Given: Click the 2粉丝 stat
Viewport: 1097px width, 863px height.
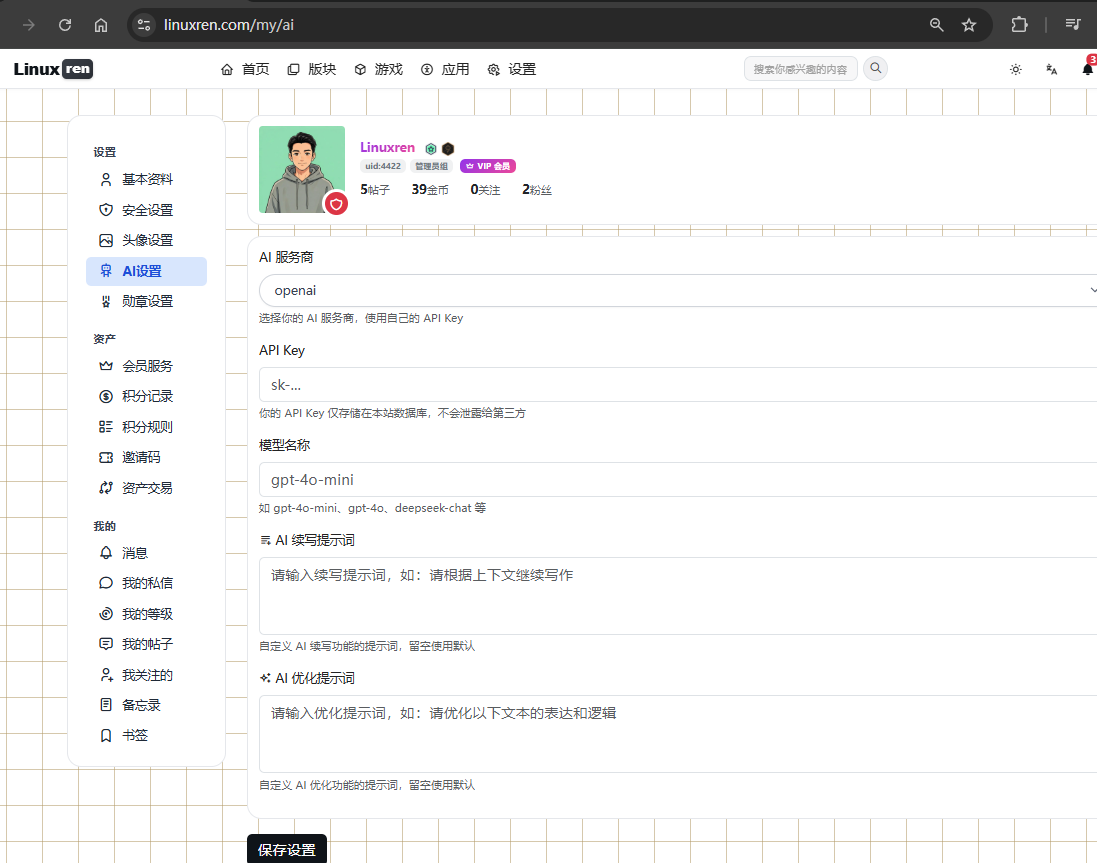Looking at the screenshot, I should [x=537, y=190].
